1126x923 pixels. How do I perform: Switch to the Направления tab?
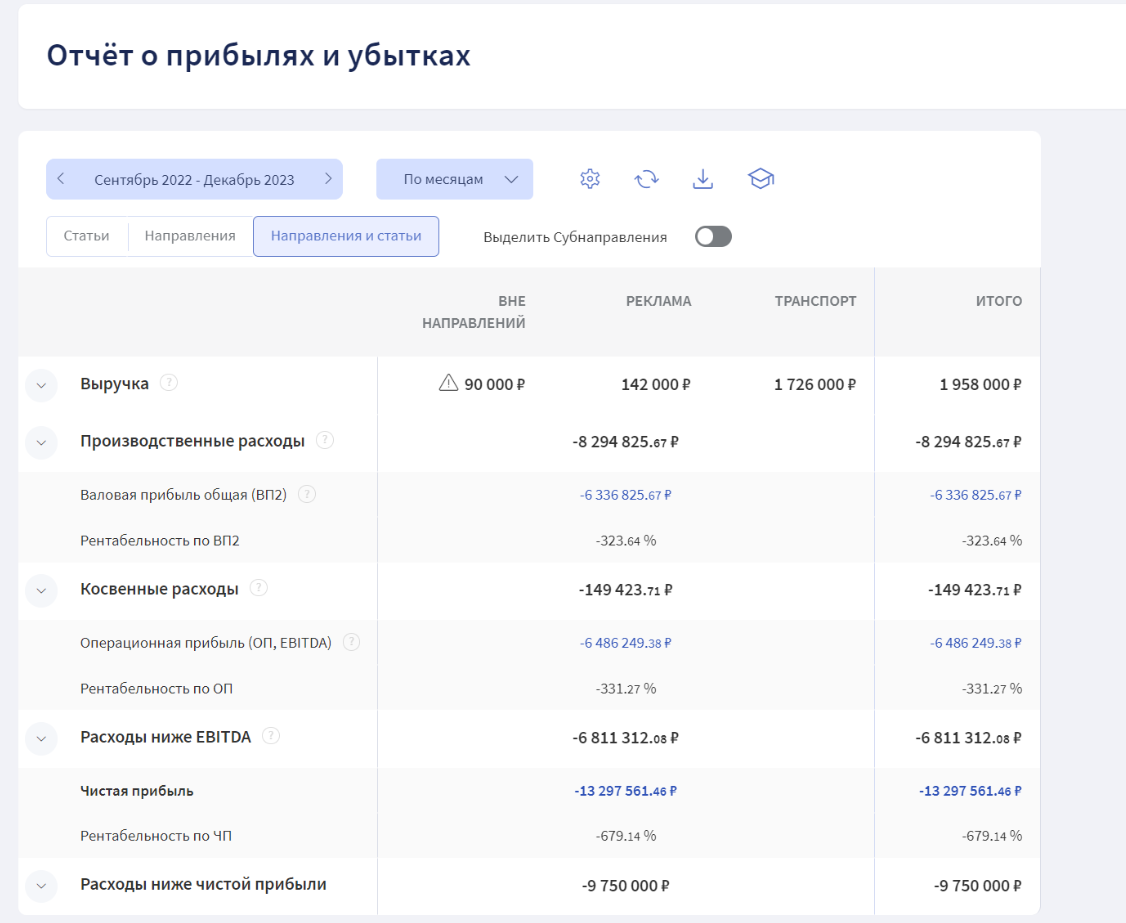coord(190,237)
